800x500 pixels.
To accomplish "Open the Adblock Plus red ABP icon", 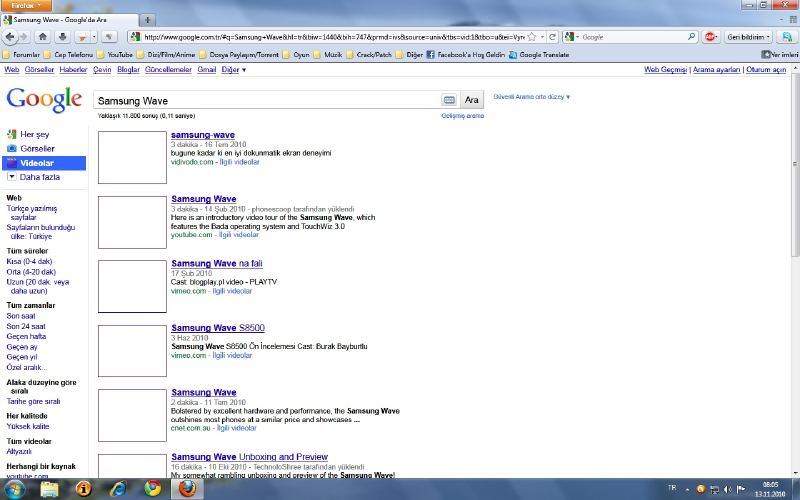I will pos(710,37).
